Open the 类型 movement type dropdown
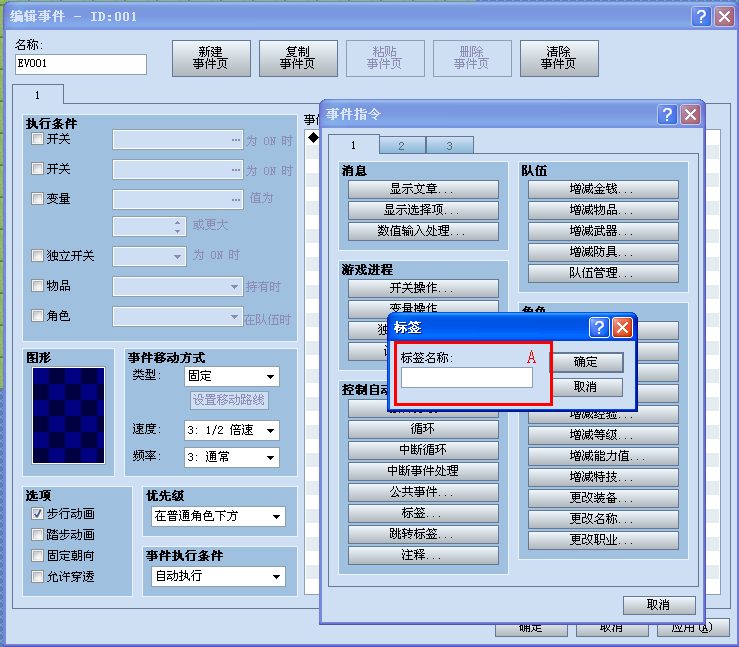Viewport: 739px width, 647px height. (232, 377)
